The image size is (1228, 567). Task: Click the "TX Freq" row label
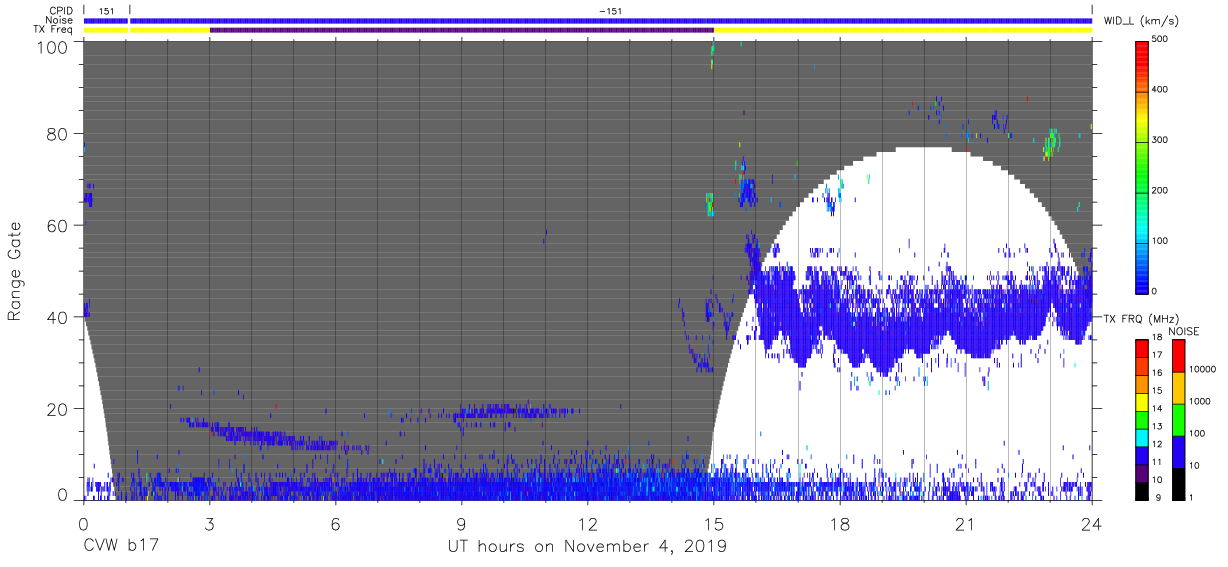pos(54,30)
